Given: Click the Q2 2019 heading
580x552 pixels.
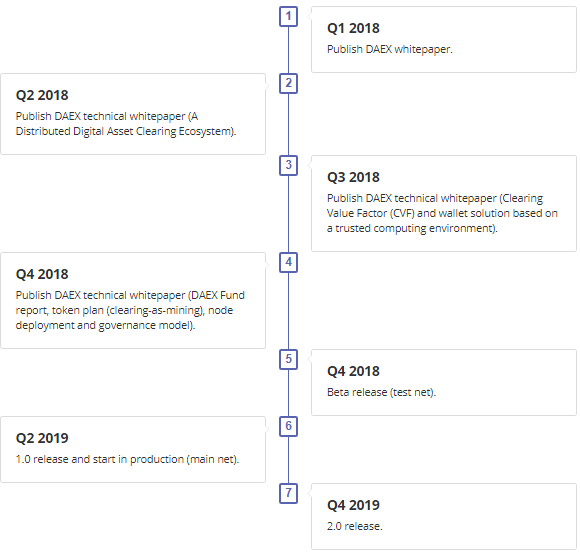Looking at the screenshot, I should click(x=42, y=438).
